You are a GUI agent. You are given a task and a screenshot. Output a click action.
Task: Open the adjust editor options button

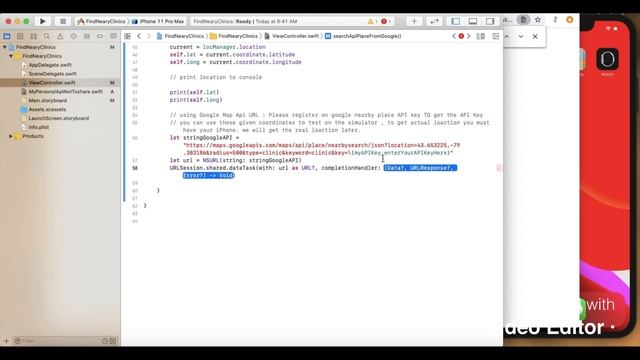tap(481, 36)
